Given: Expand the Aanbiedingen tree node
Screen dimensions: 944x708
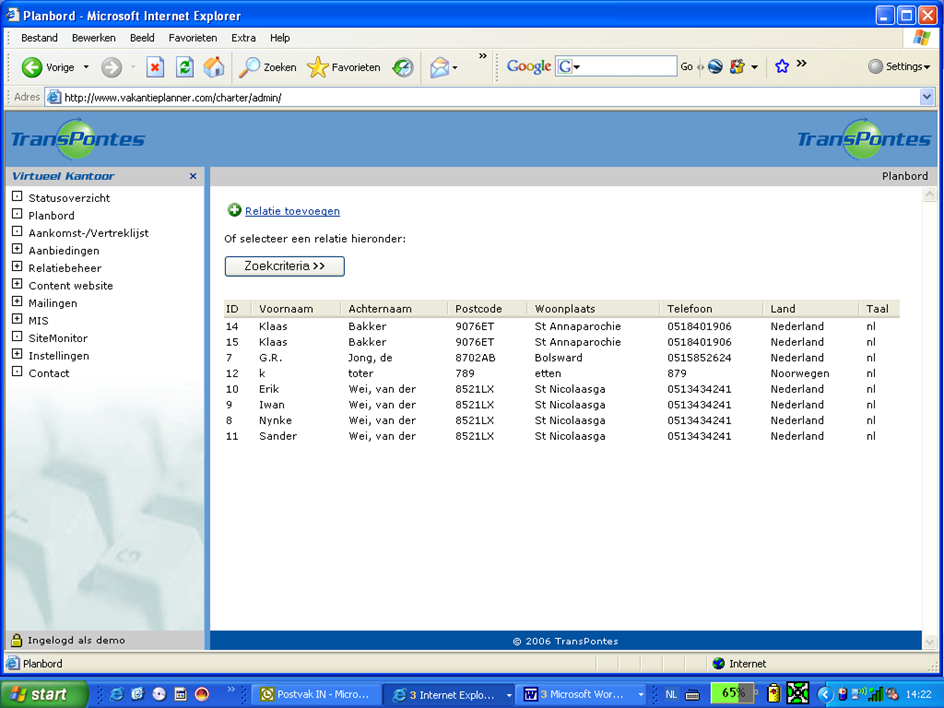Looking at the screenshot, I should (17, 250).
